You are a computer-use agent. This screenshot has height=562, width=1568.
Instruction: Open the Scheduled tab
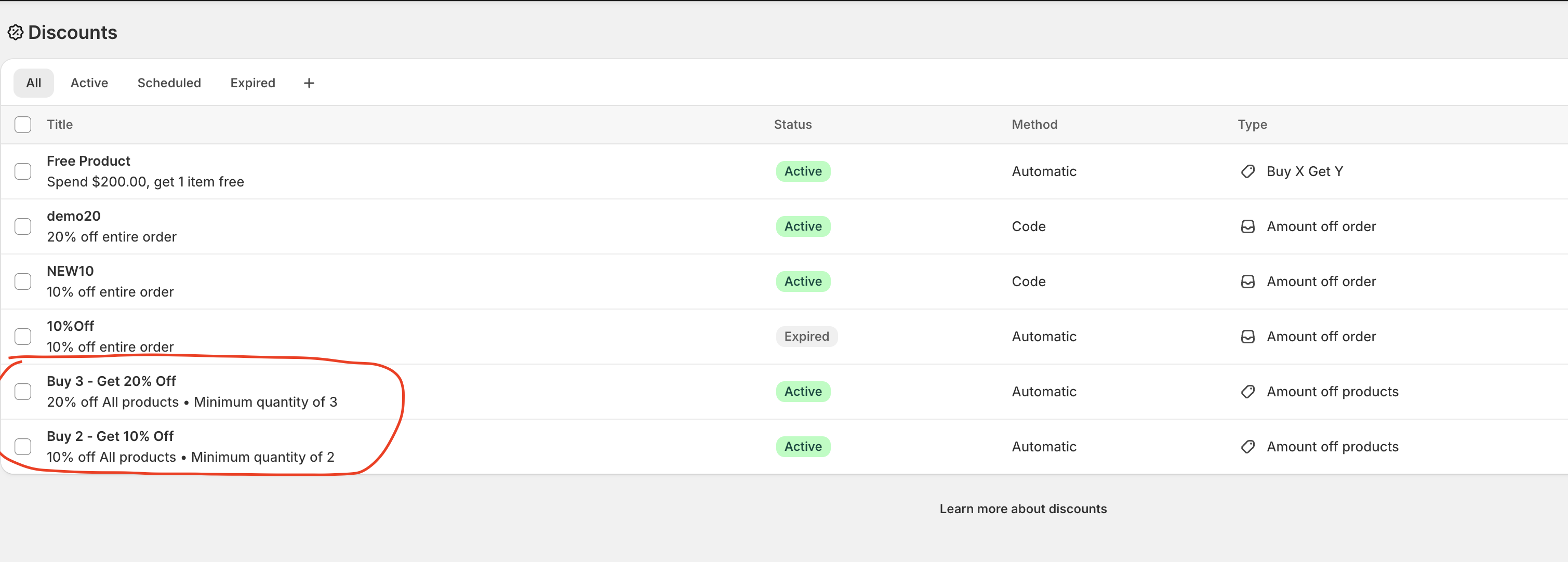point(169,83)
